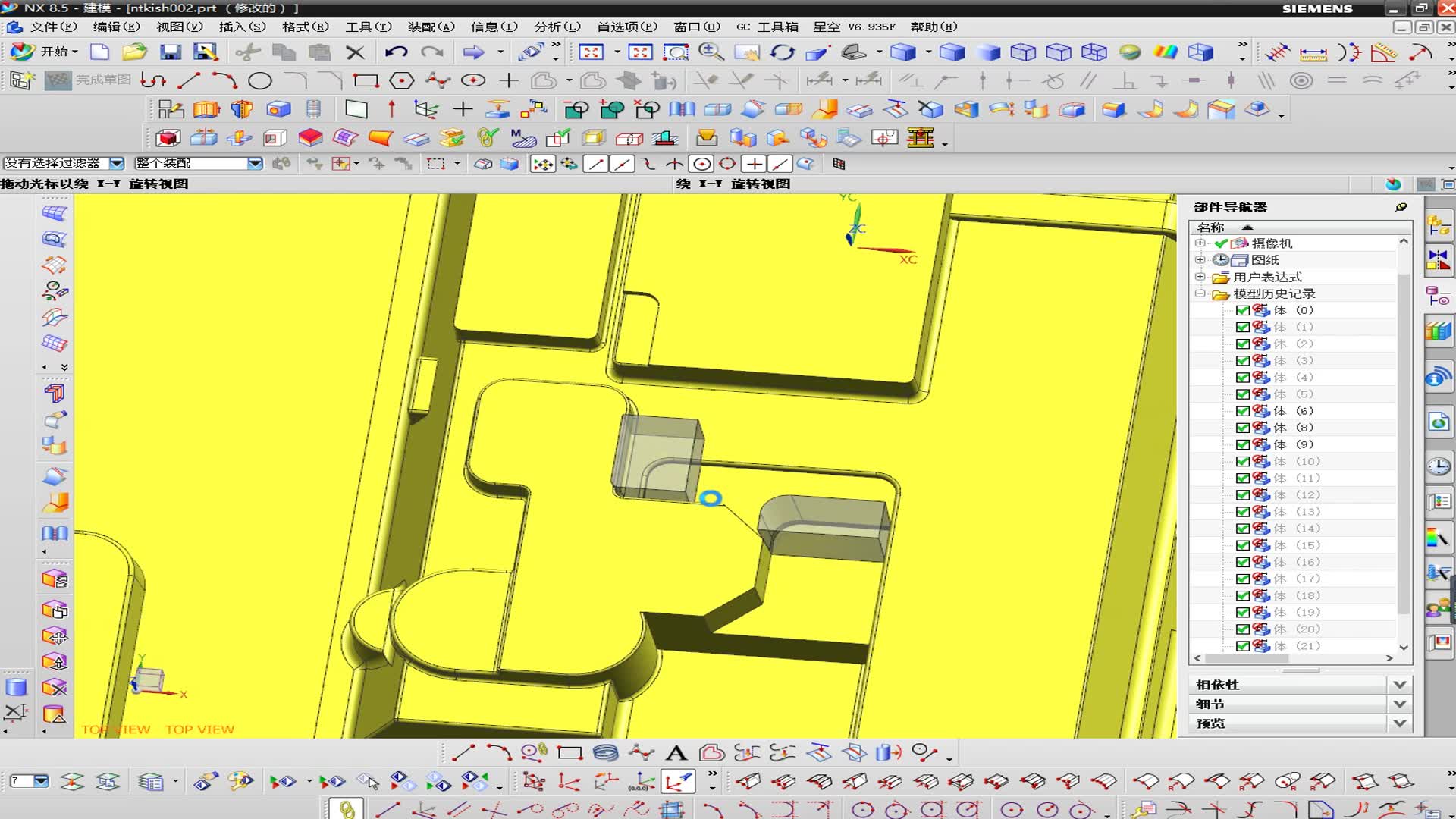Collapse the 模型历史记录 folder
The height and width of the screenshot is (819, 1456).
(x=1200, y=293)
